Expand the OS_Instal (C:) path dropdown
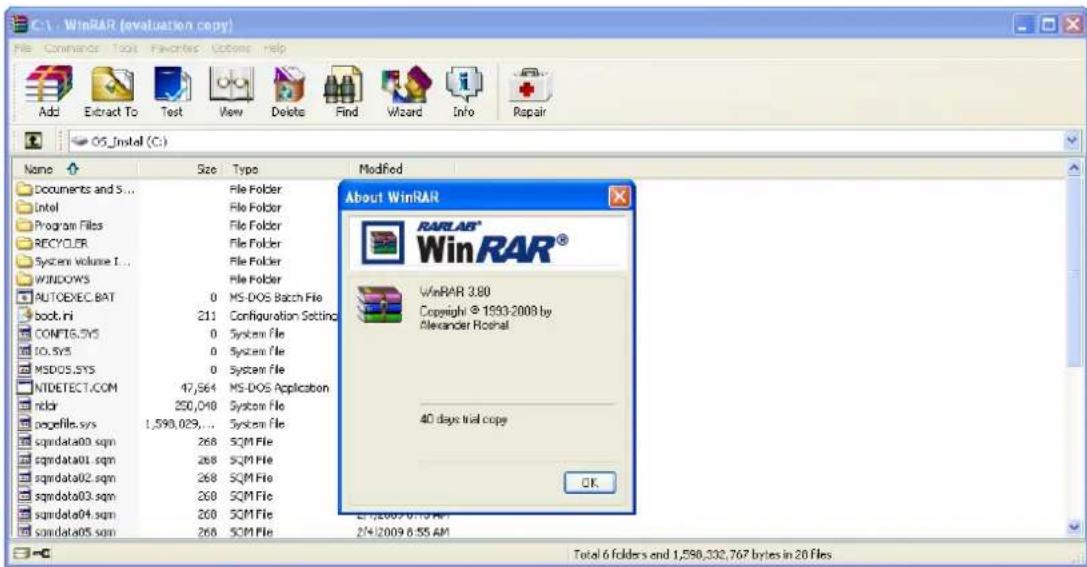Image resolution: width=1087 pixels, height=567 pixels. pyautogui.click(x=1072, y=141)
